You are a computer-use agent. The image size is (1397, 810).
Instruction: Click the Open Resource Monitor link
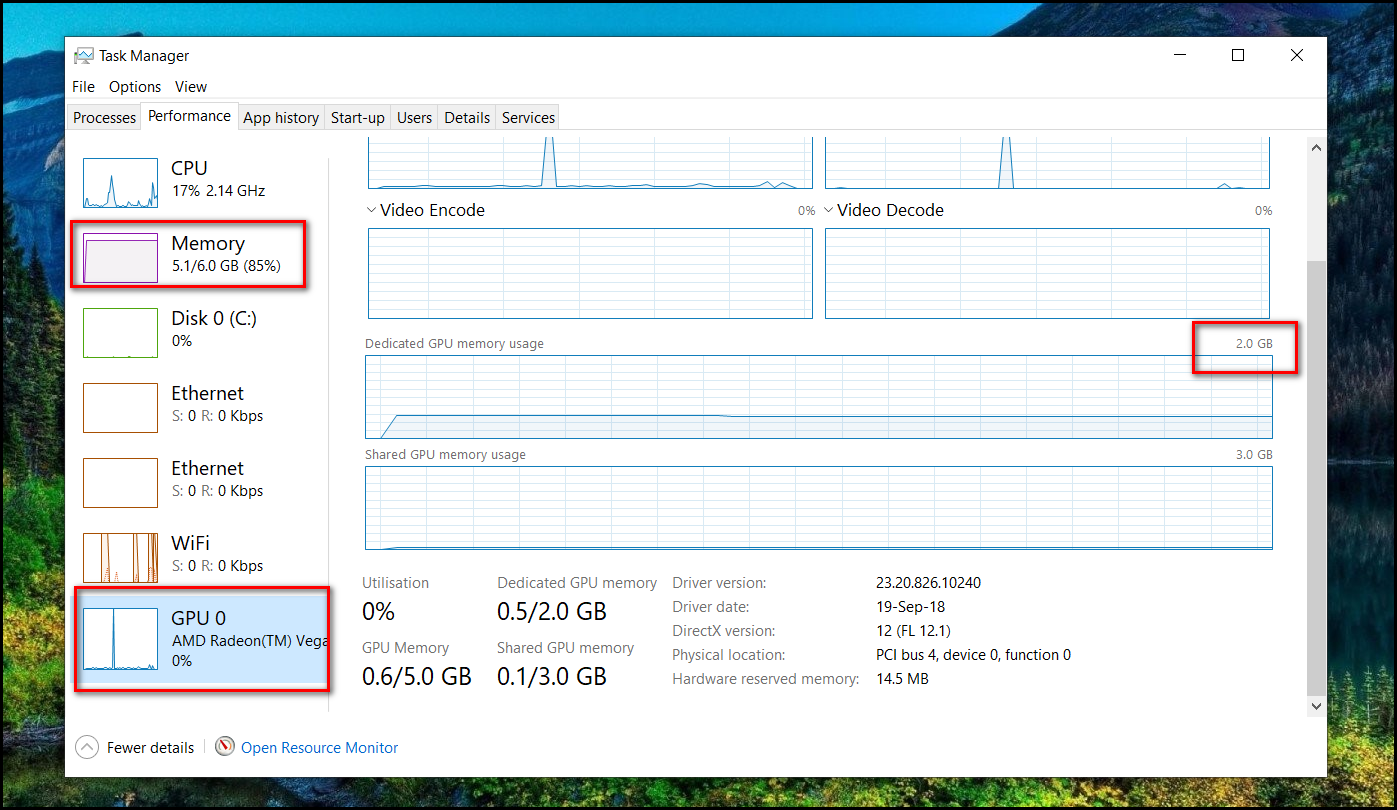coord(319,748)
